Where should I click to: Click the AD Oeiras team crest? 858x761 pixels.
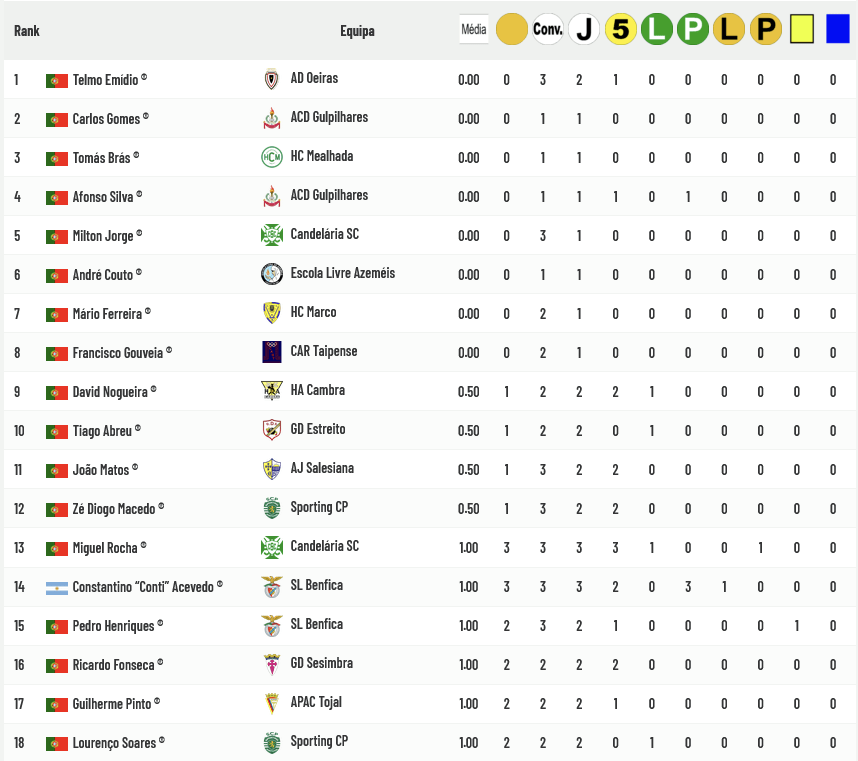click(x=271, y=79)
